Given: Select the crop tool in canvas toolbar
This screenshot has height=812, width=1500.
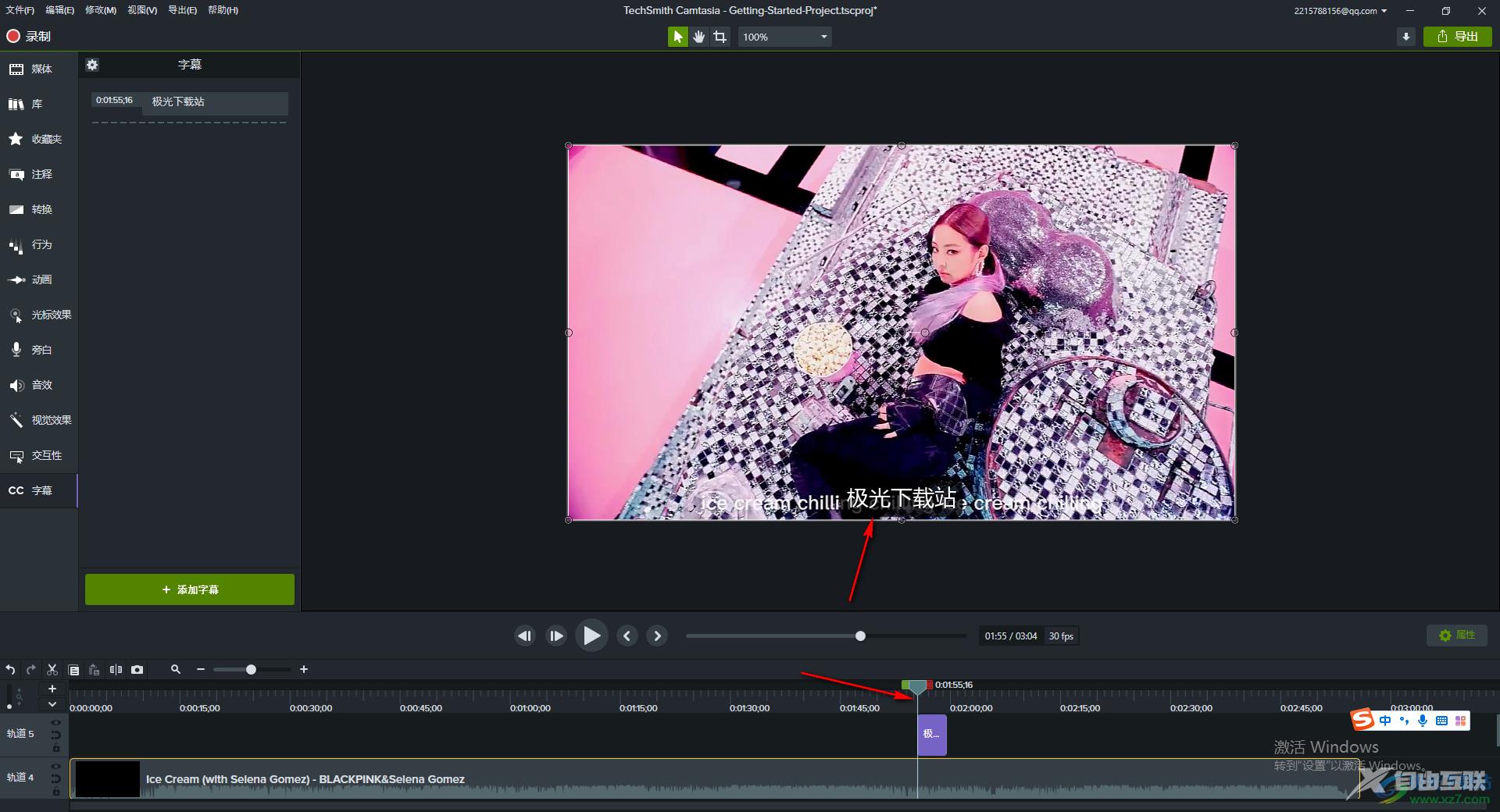Looking at the screenshot, I should [720, 37].
